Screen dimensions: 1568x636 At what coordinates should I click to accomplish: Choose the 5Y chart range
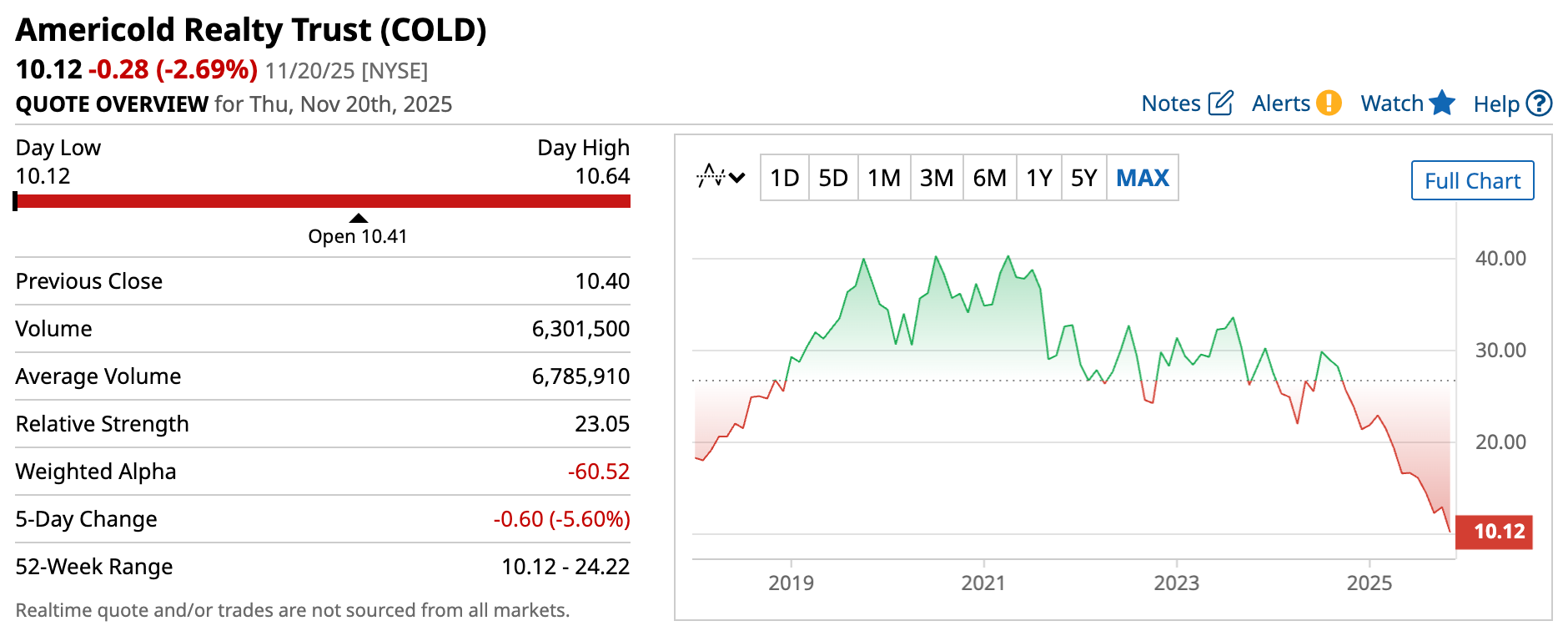pos(1083,178)
